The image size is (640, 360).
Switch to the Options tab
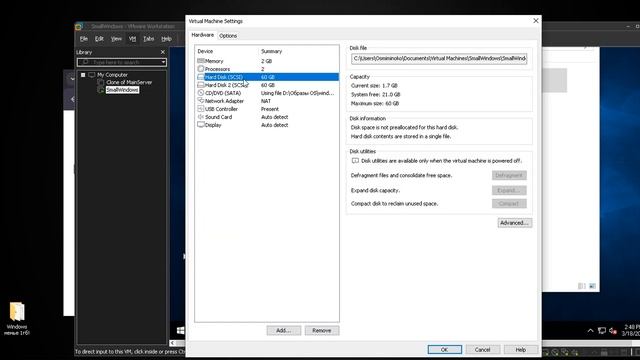pos(228,36)
